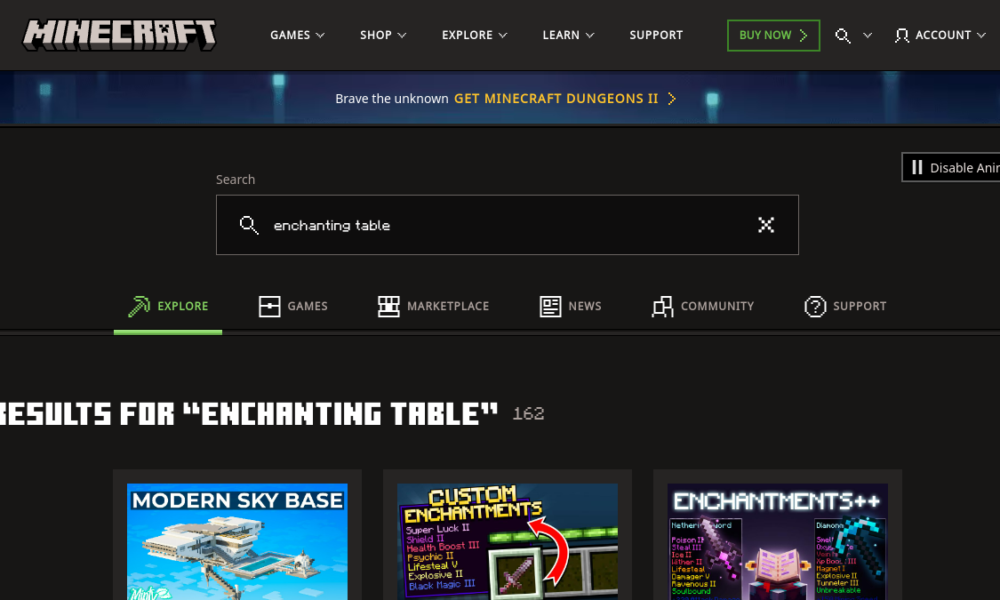Go to Support in top navigation
This screenshot has width=1000, height=600.
coord(656,35)
